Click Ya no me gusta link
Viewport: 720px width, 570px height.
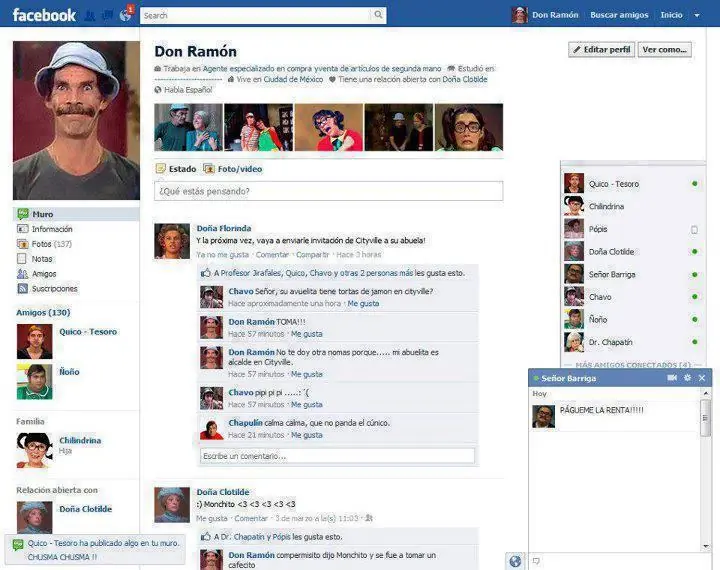point(223,254)
